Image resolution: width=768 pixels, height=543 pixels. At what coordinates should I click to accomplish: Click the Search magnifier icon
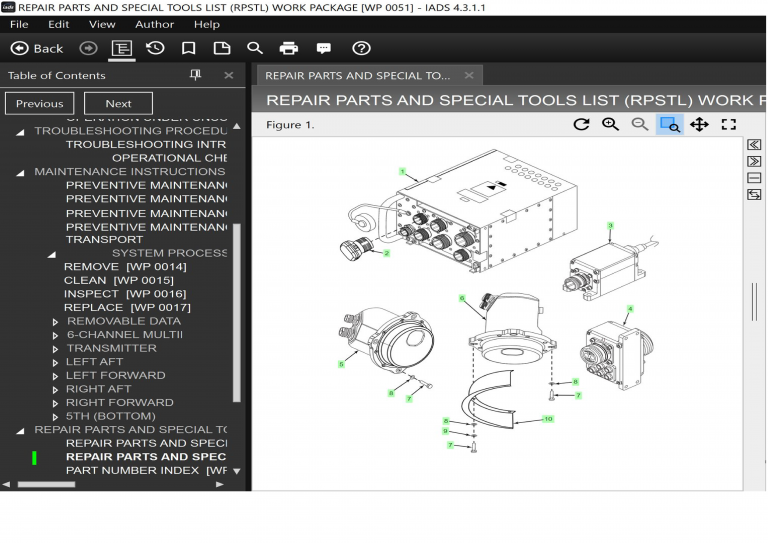tap(255, 48)
